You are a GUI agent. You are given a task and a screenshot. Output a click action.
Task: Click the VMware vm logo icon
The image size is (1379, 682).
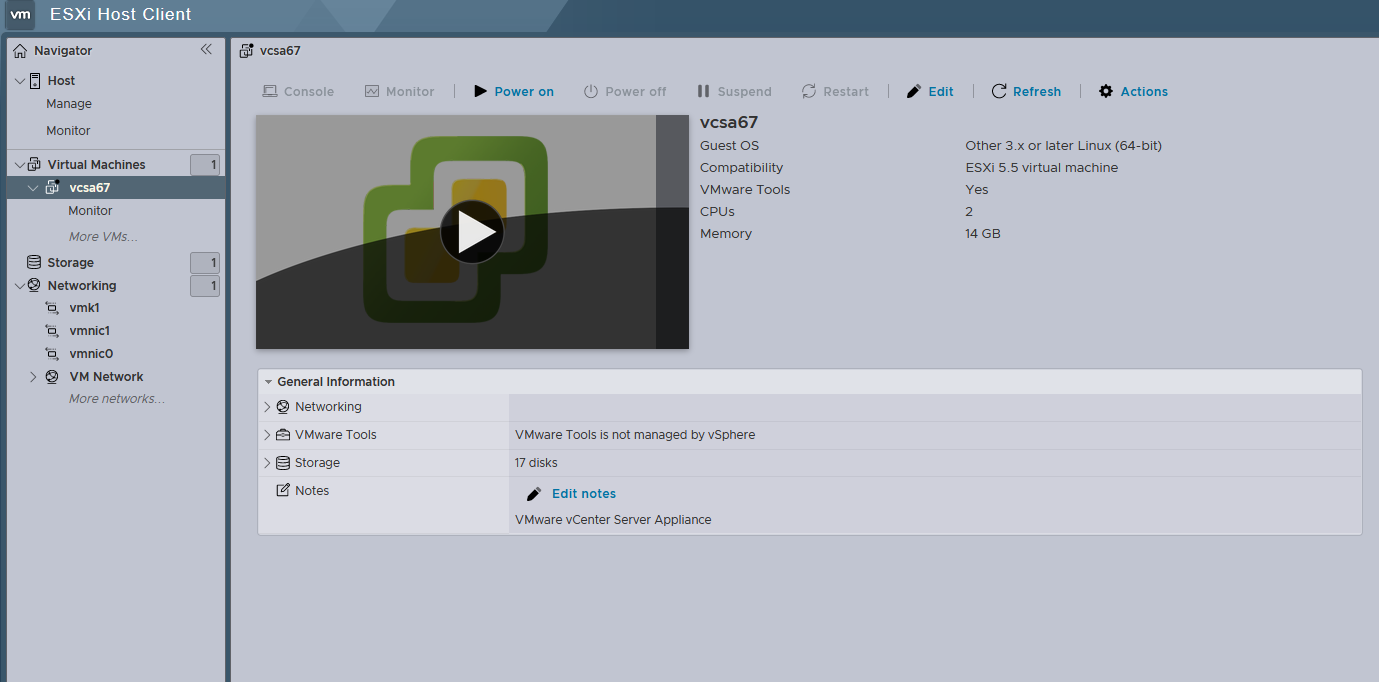click(x=21, y=14)
